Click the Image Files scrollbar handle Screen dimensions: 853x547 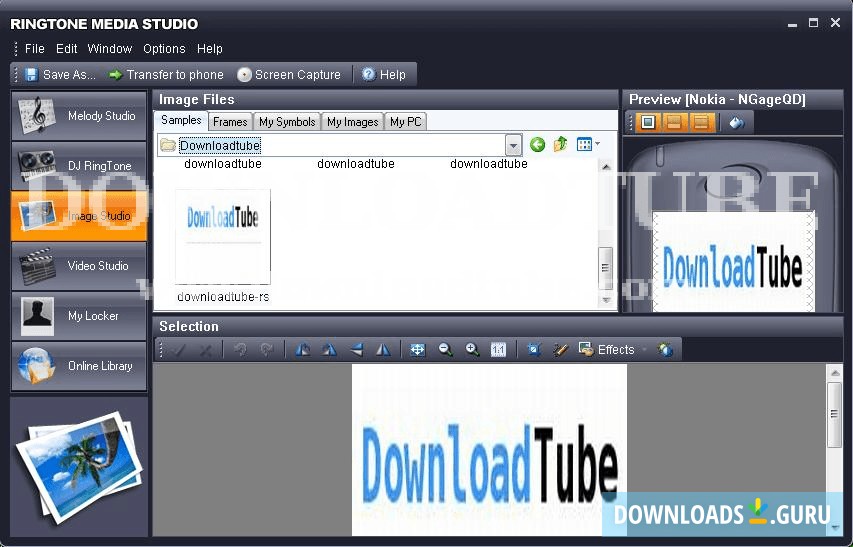[605, 269]
